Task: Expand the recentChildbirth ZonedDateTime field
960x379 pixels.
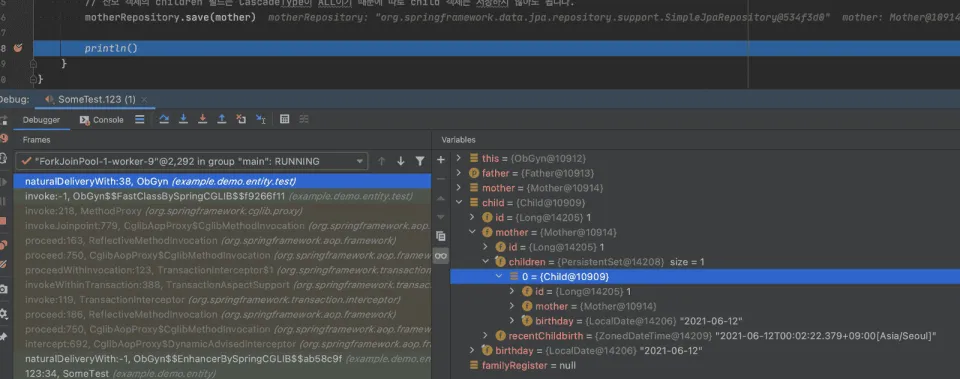Action: click(x=485, y=336)
